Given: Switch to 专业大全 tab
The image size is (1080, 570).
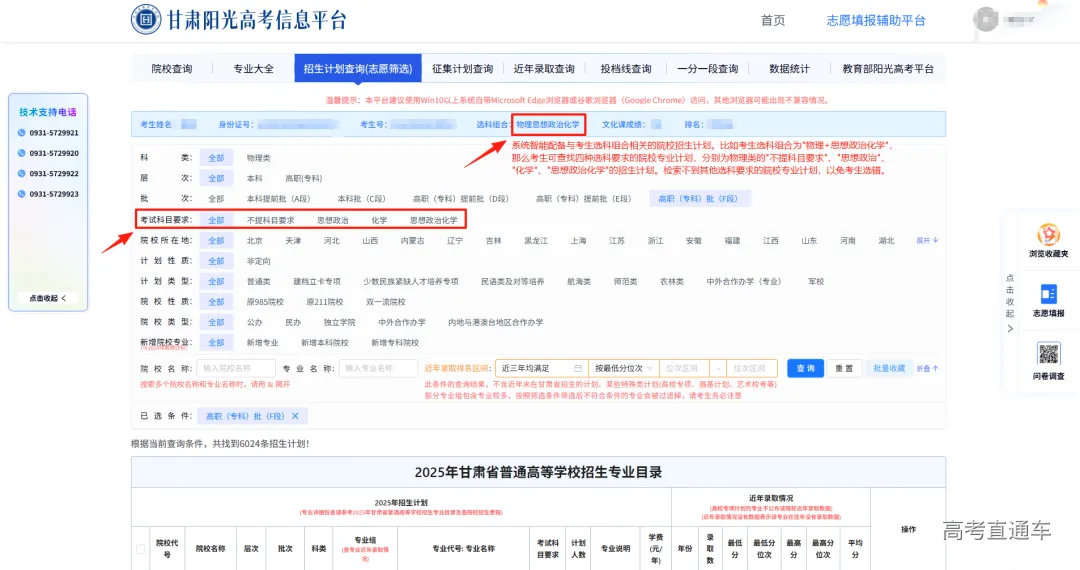Looking at the screenshot, I should 253,69.
